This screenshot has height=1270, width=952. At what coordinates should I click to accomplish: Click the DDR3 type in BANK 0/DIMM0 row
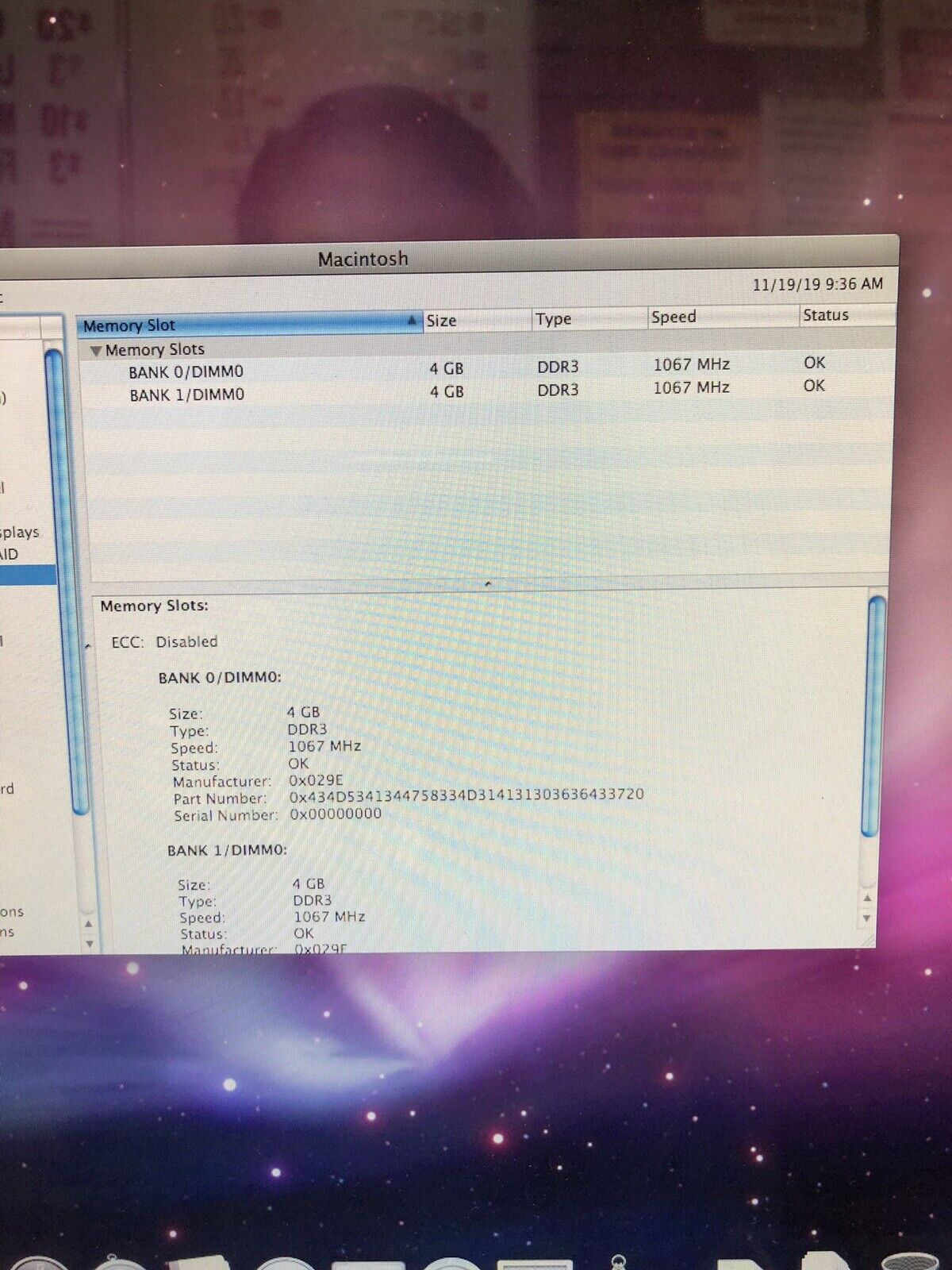(558, 368)
